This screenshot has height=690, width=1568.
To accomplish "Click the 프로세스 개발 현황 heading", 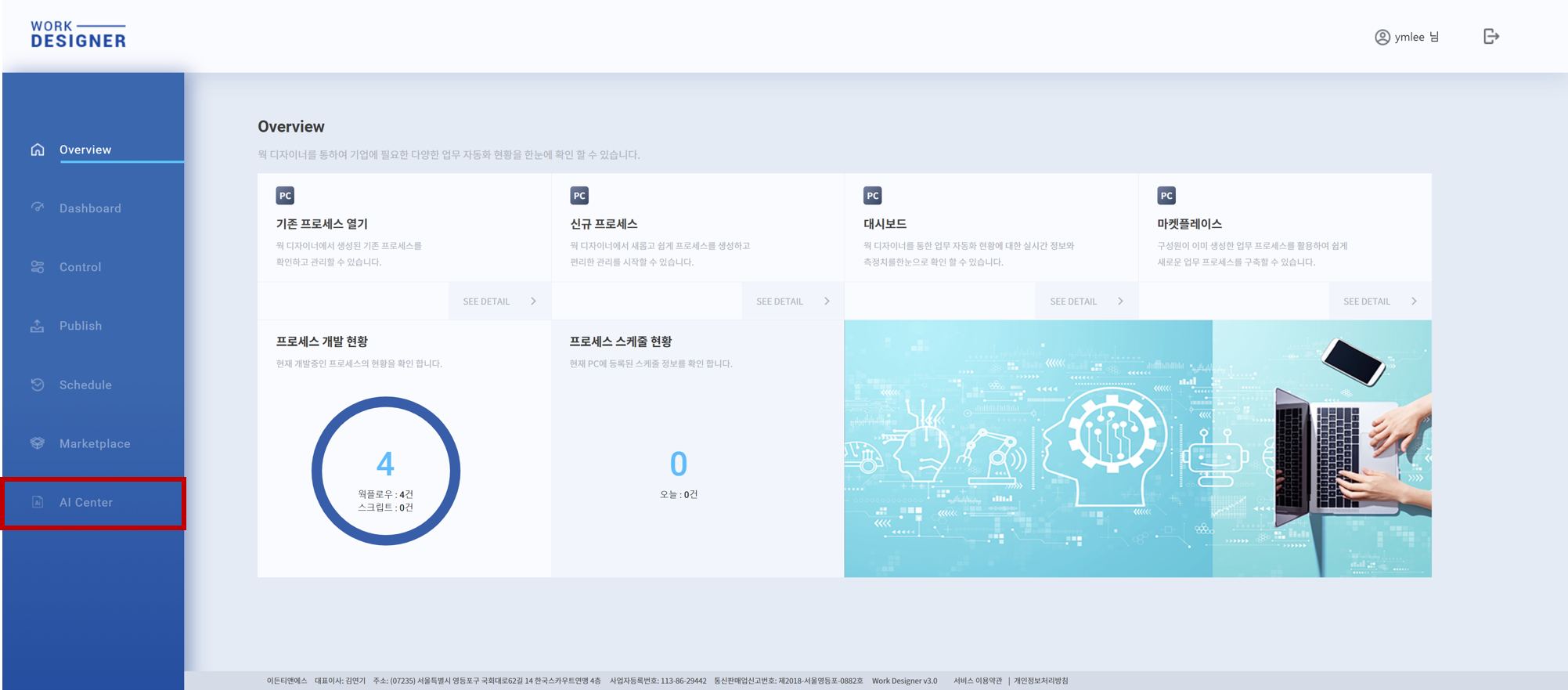I will [322, 341].
